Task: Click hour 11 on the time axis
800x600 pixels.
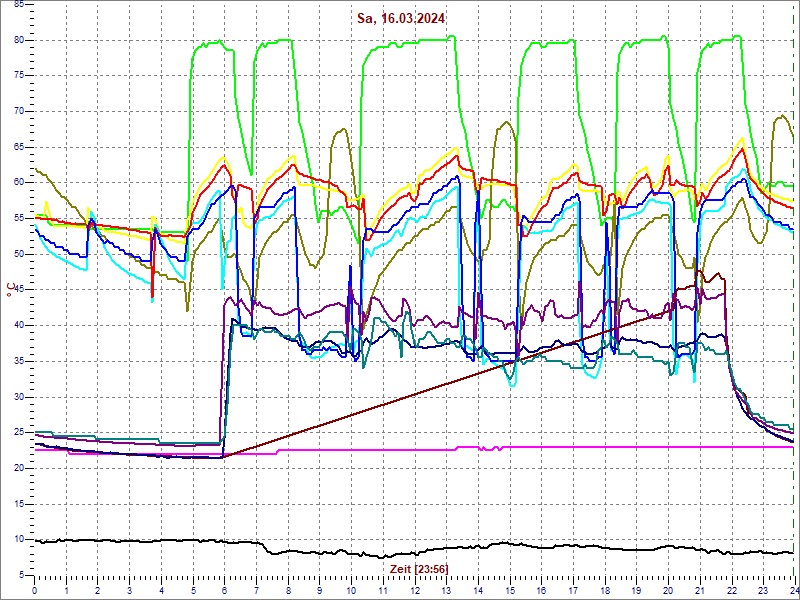Action: [383, 590]
